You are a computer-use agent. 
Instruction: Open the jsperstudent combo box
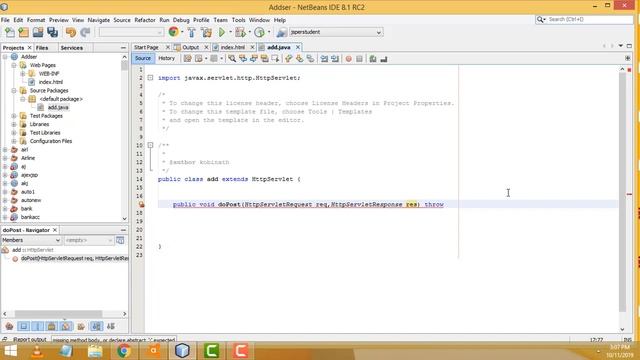[x=336, y=32]
